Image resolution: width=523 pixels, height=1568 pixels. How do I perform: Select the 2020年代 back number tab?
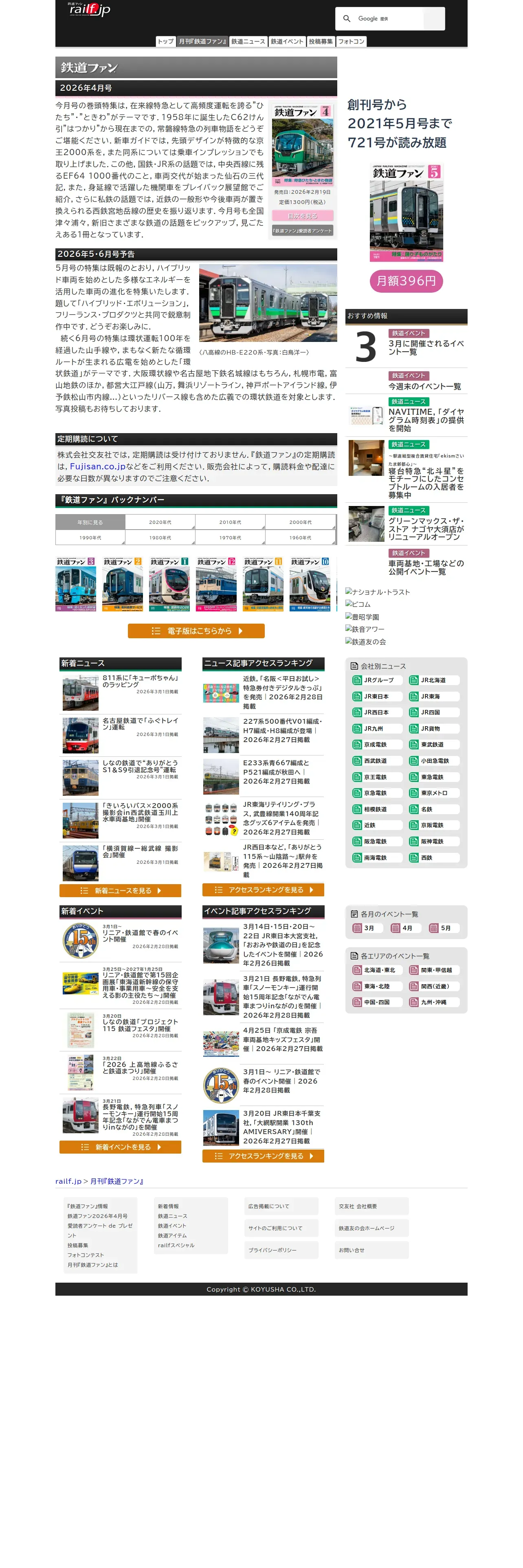160,522
